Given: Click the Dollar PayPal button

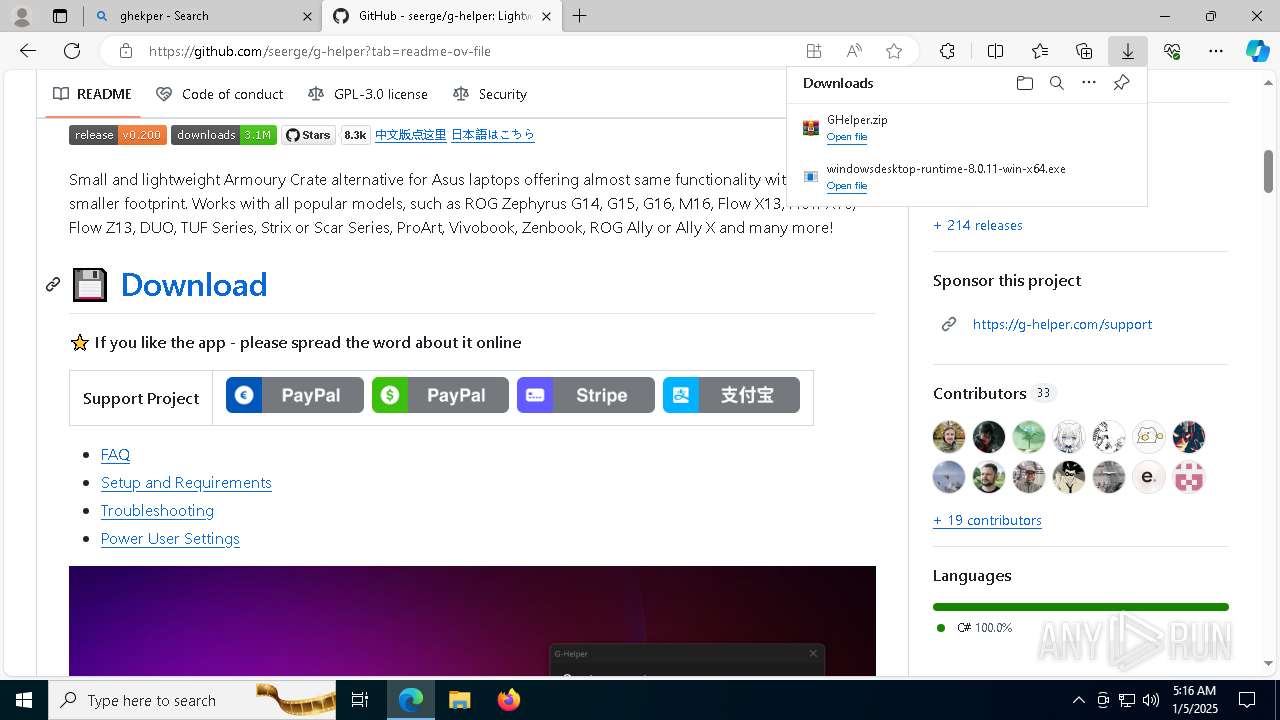Looking at the screenshot, I should 440,395.
